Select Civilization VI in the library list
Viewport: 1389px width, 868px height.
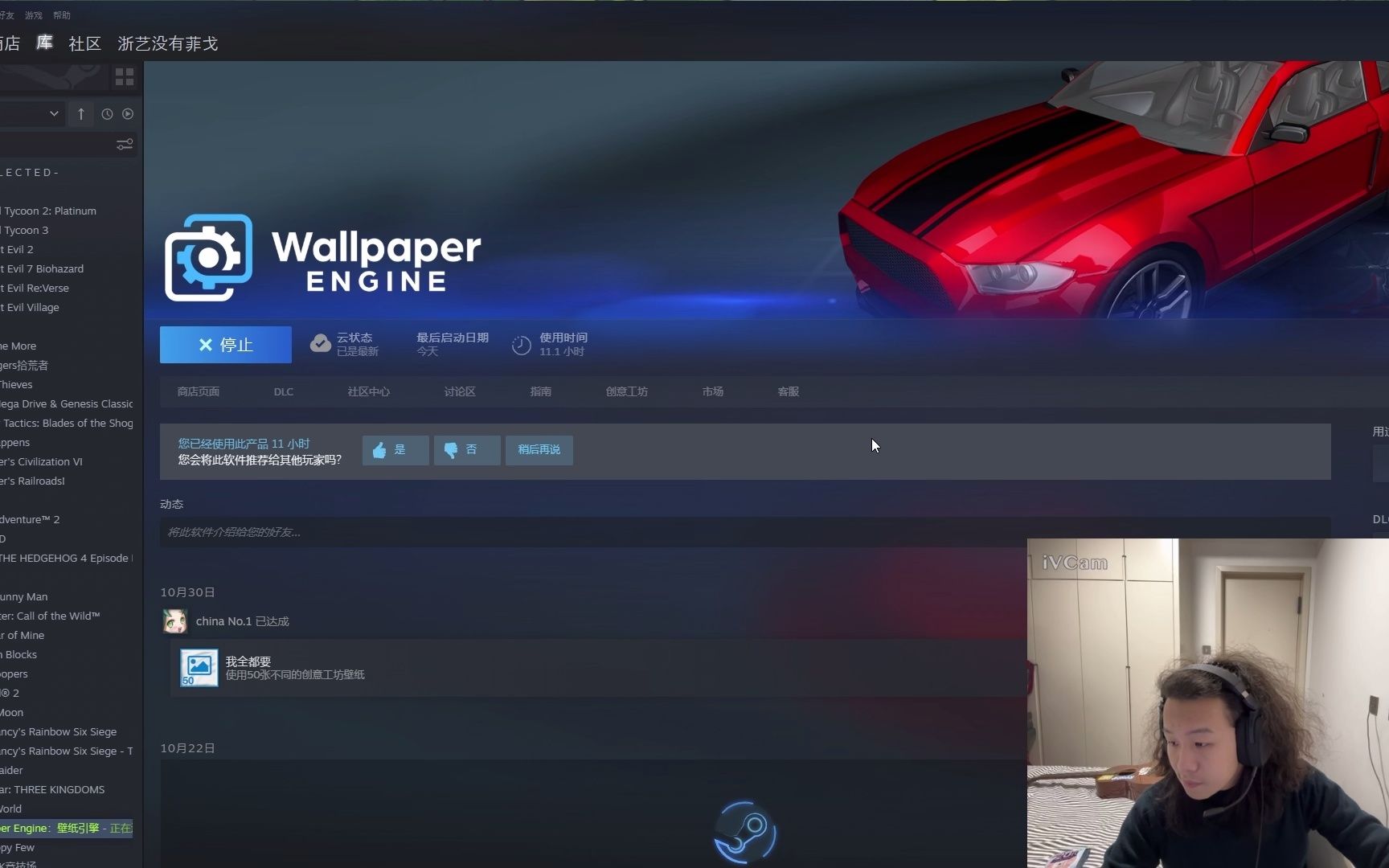pyautogui.click(x=67, y=461)
